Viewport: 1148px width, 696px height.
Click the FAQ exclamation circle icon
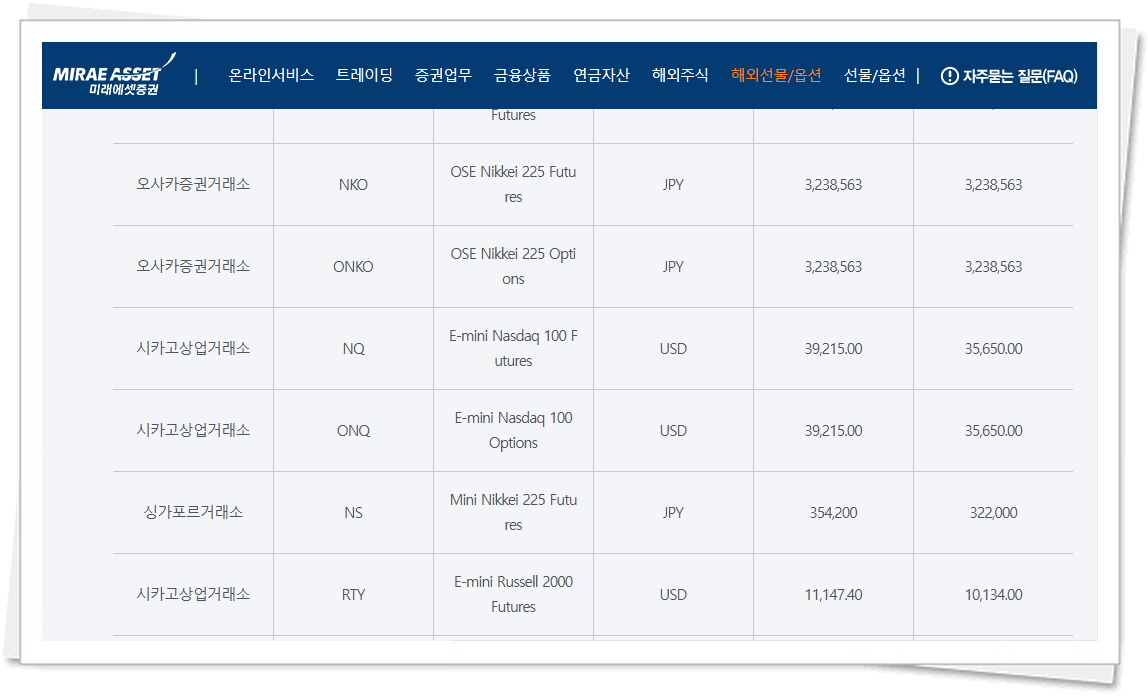point(949,76)
